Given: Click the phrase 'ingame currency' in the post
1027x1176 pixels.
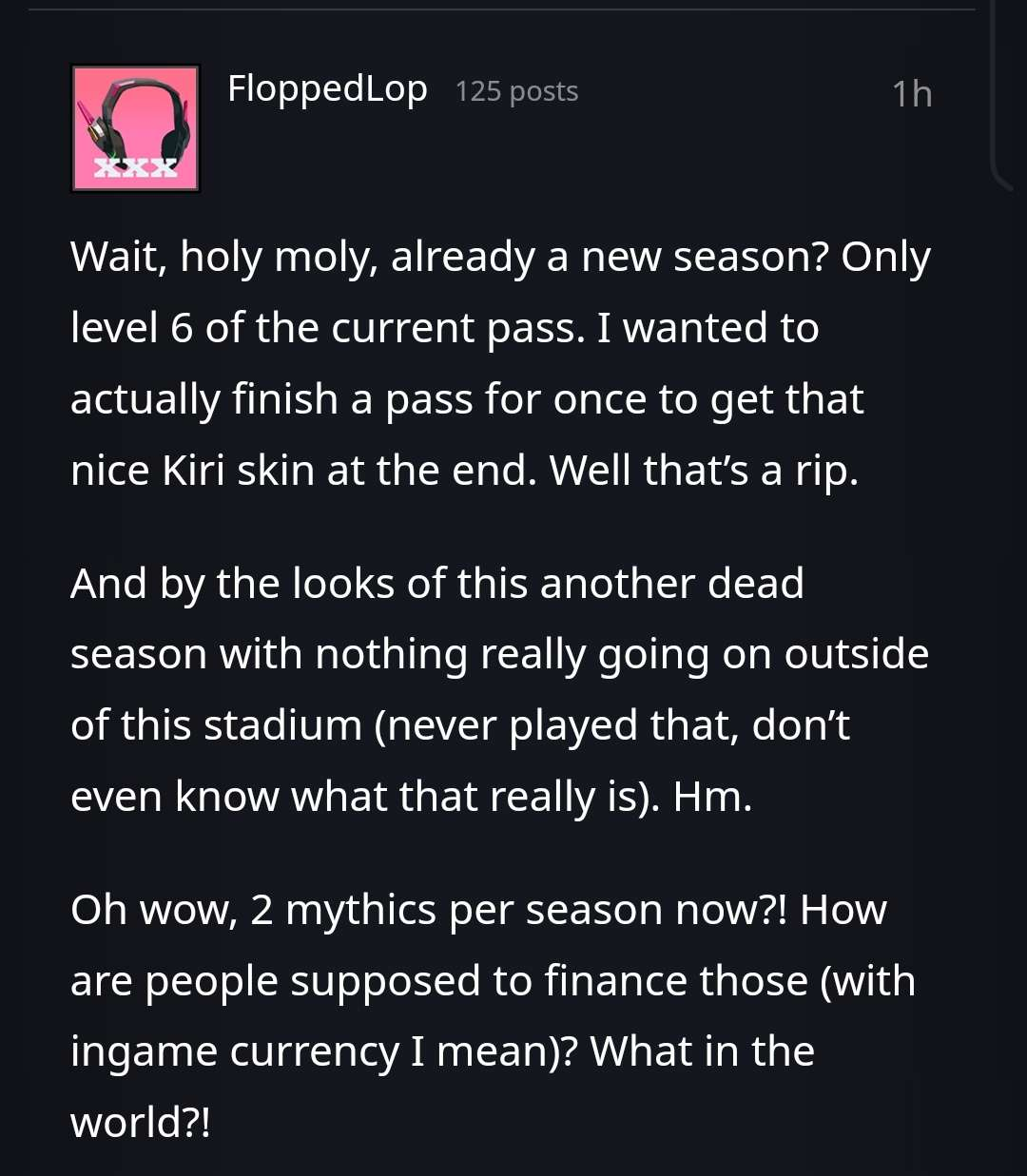Looking at the screenshot, I should click(x=235, y=1052).
